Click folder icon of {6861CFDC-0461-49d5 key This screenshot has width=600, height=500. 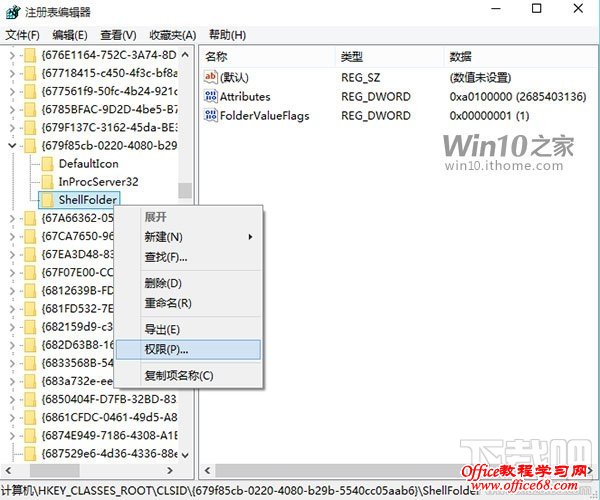30,417
